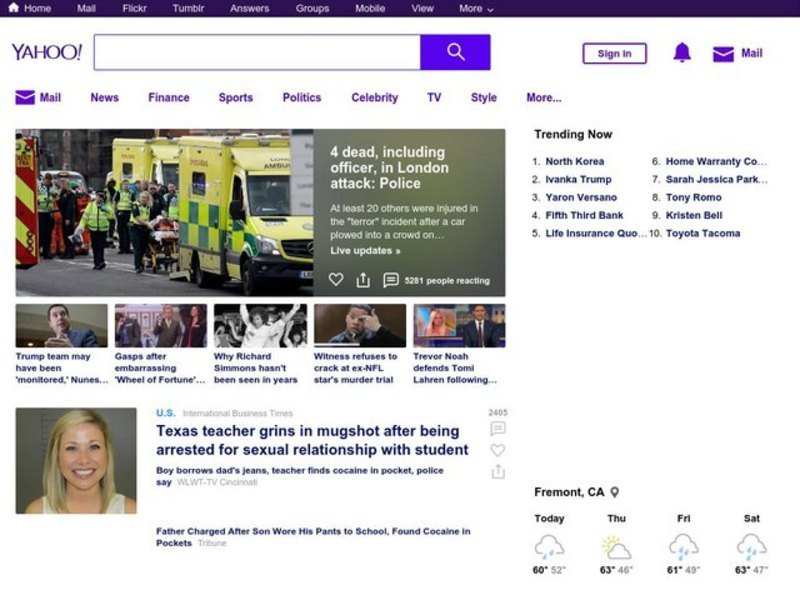Like the London attack story with the heart icon
Viewport: 800px width, 600px height.
pos(336,280)
